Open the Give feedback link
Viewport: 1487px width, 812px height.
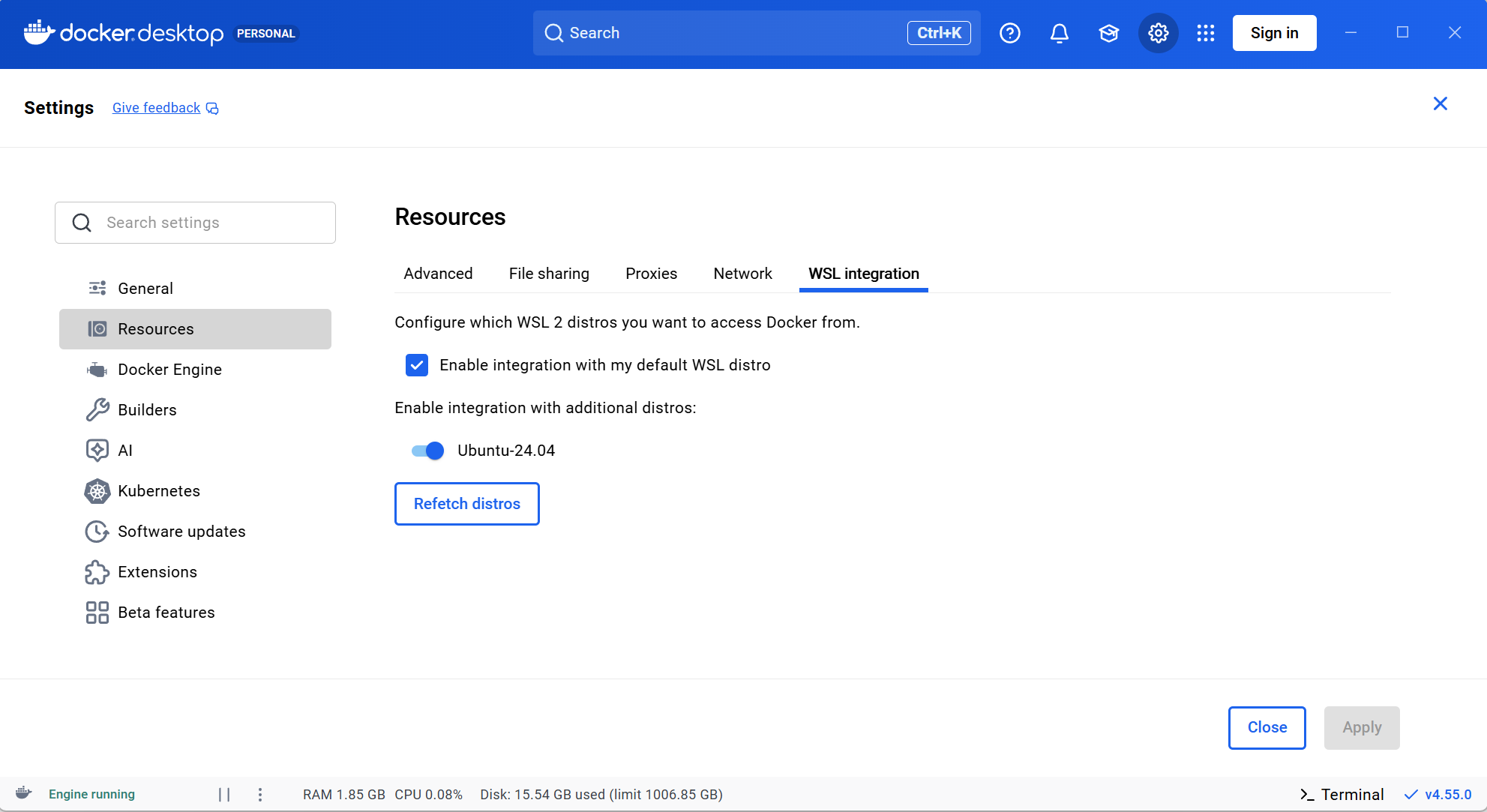point(155,107)
